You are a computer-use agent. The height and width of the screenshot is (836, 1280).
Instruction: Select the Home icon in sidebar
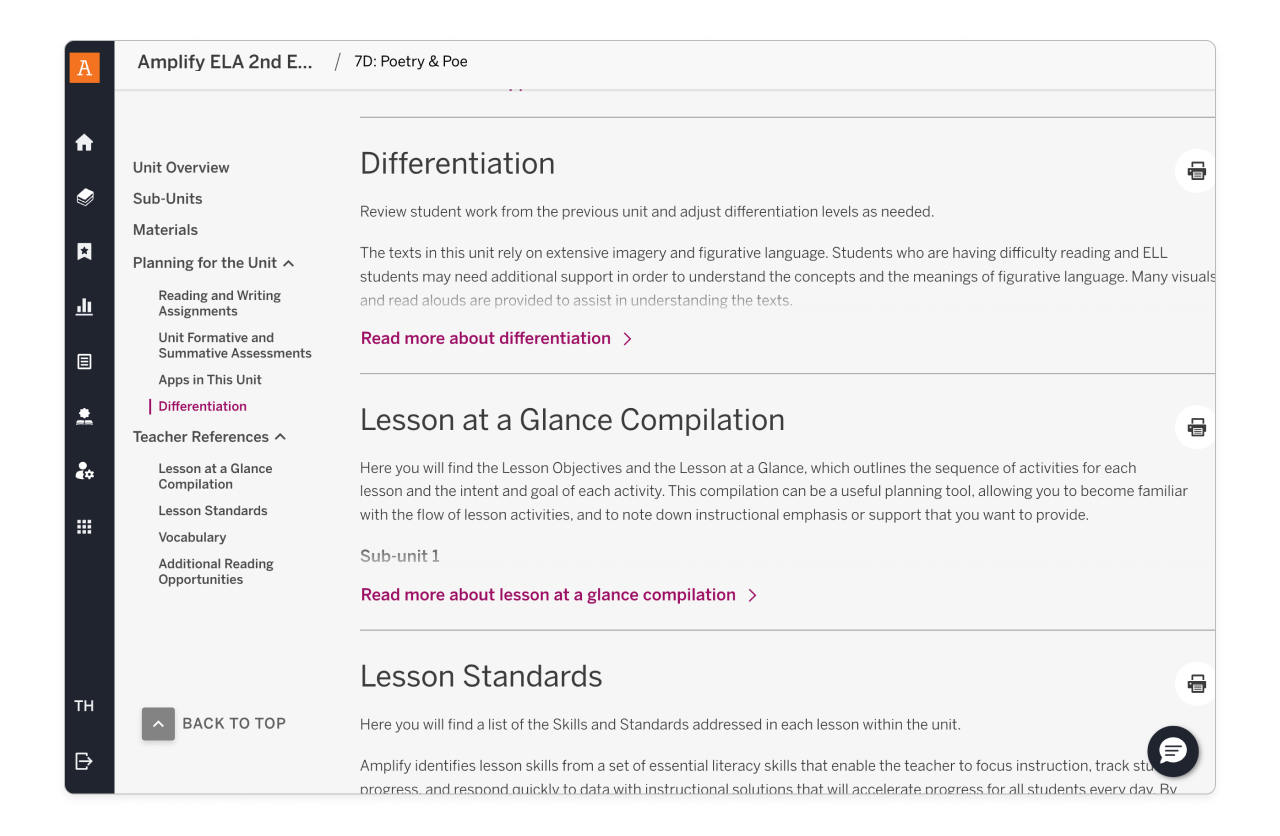pyautogui.click(x=85, y=142)
